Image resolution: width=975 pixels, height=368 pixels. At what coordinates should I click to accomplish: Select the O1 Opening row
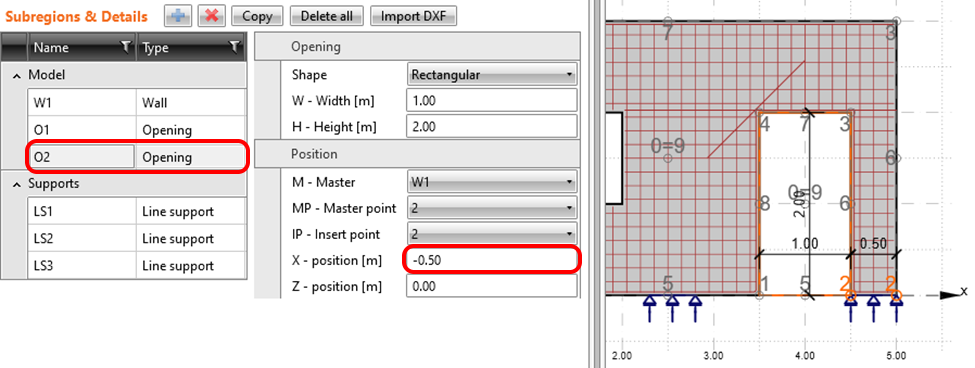(136, 130)
